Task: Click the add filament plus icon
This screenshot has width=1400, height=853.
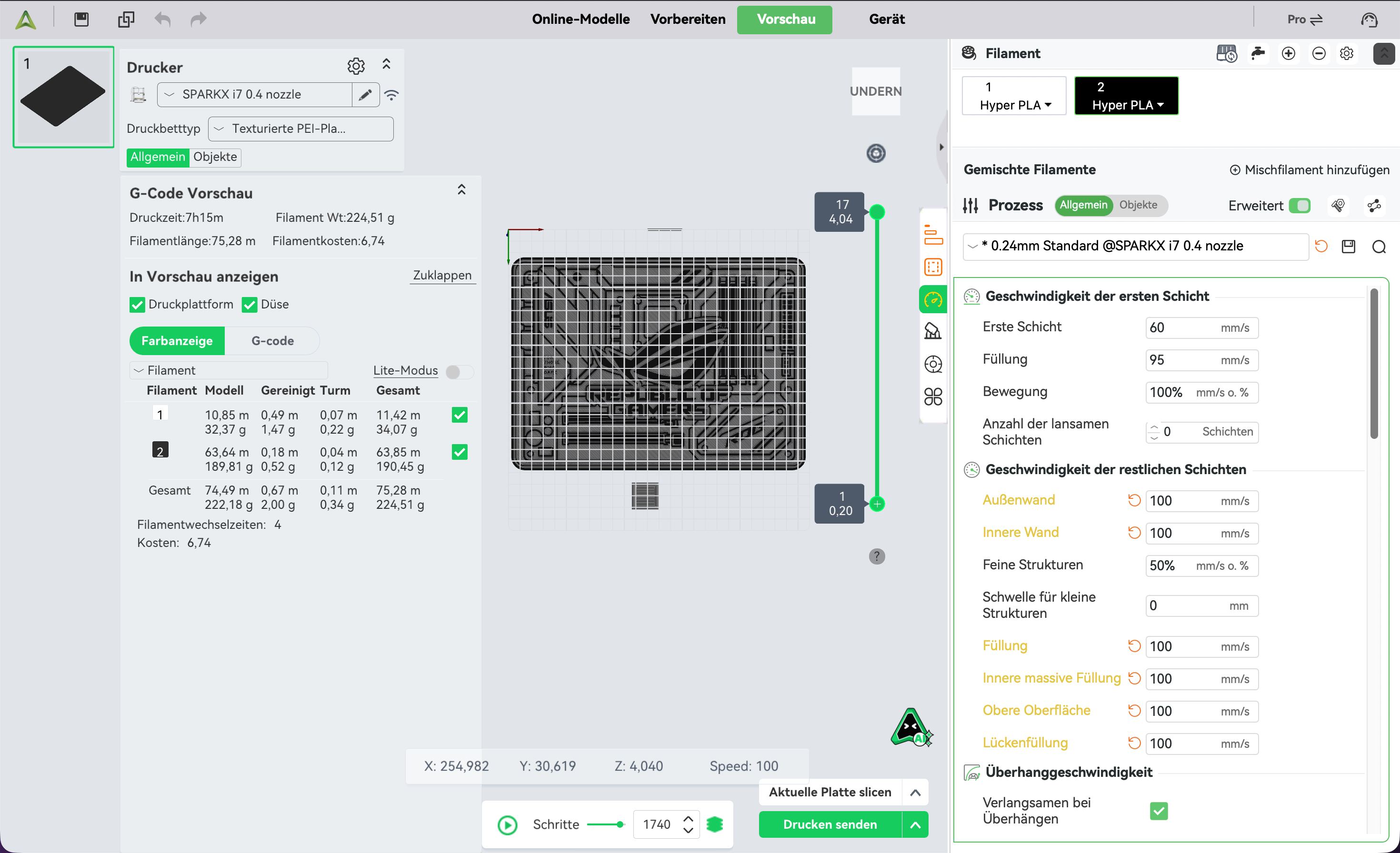Action: (x=1289, y=53)
